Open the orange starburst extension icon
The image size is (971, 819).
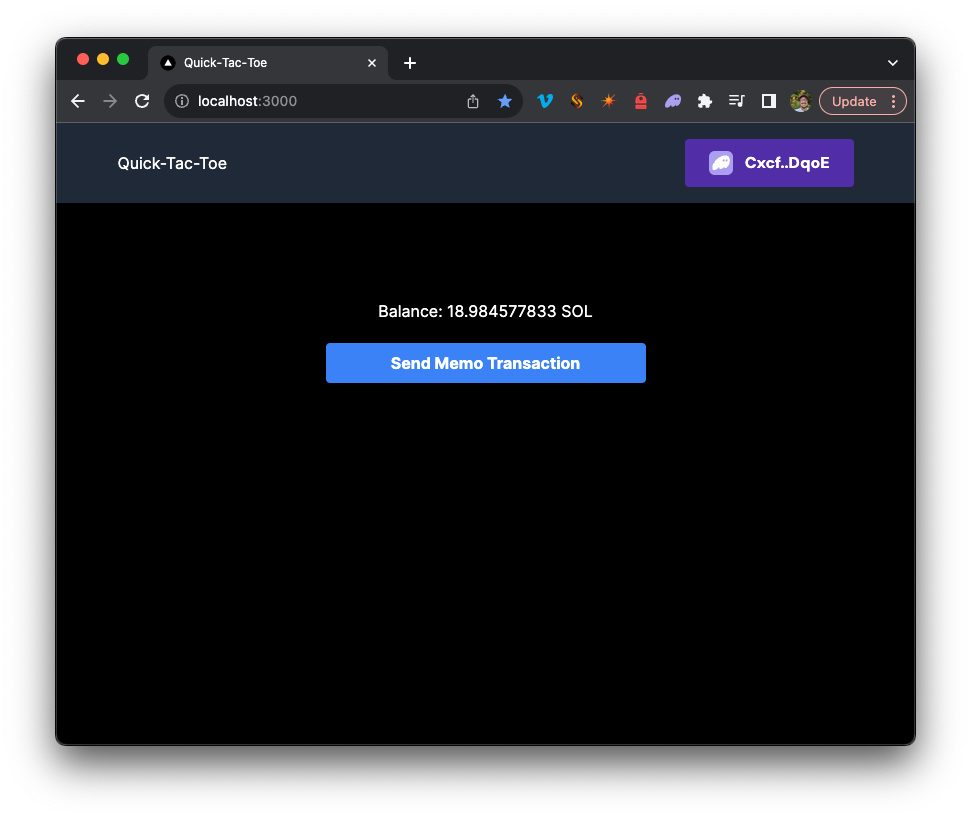(x=609, y=101)
